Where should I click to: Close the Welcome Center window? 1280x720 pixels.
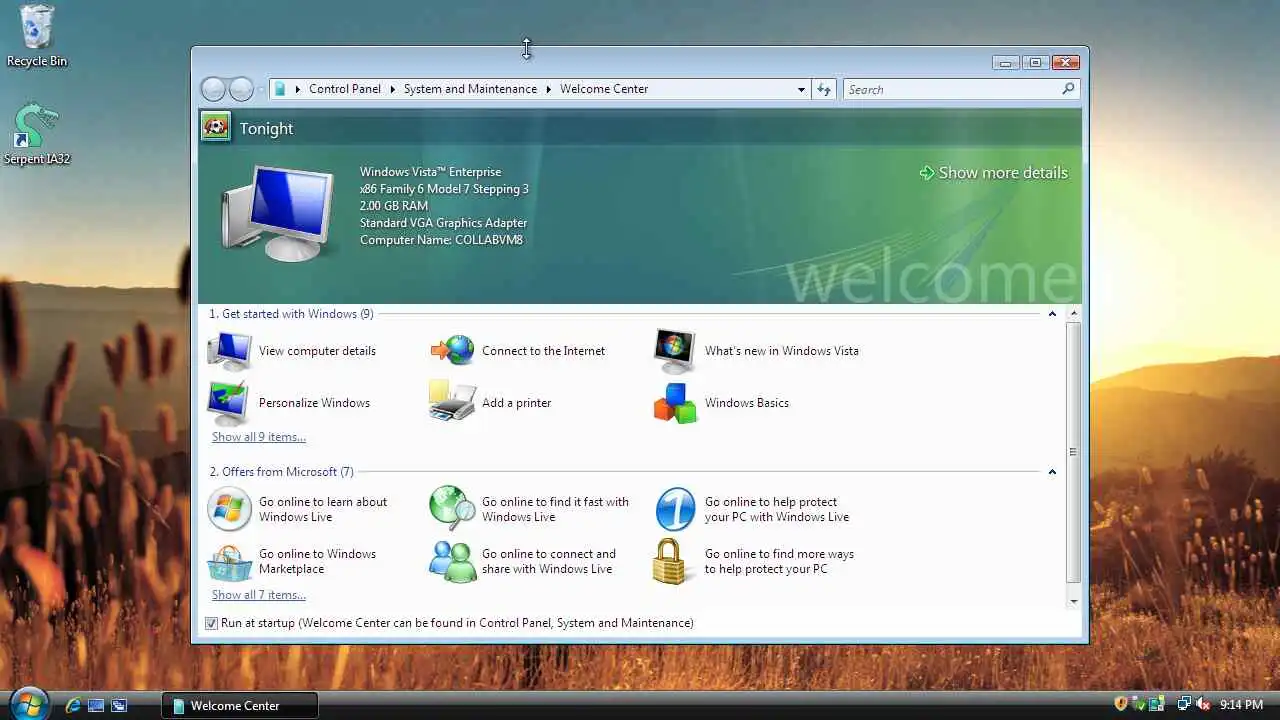pos(1066,62)
